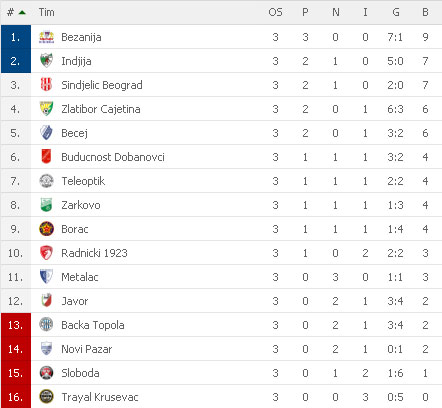Open the Radnicki 1923 team link
This screenshot has height=408, width=442.
click(x=94, y=253)
